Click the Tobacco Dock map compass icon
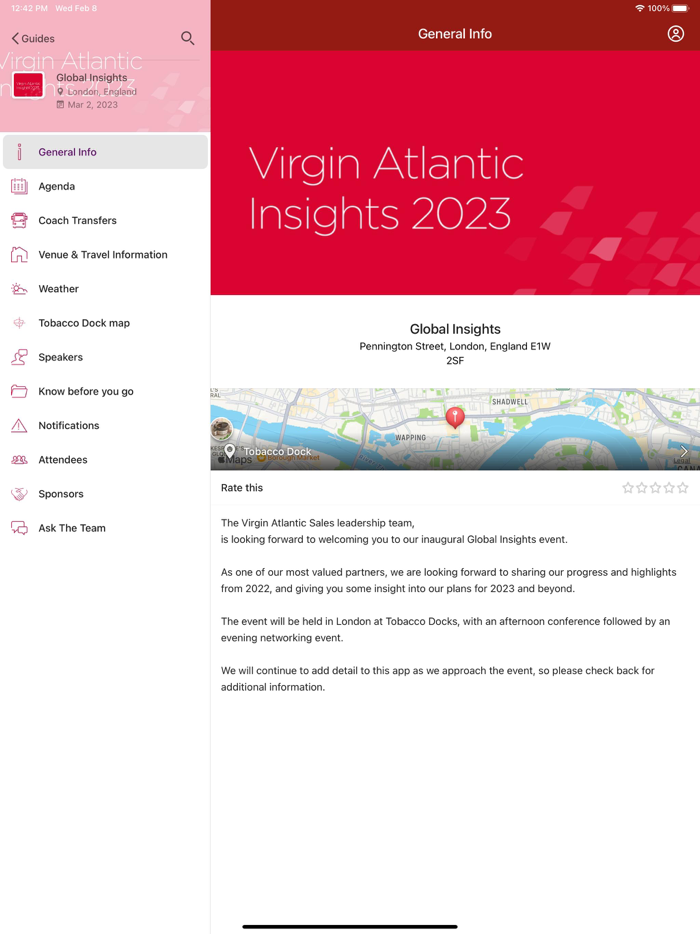Viewport: 700px width, 934px height. coord(19,323)
